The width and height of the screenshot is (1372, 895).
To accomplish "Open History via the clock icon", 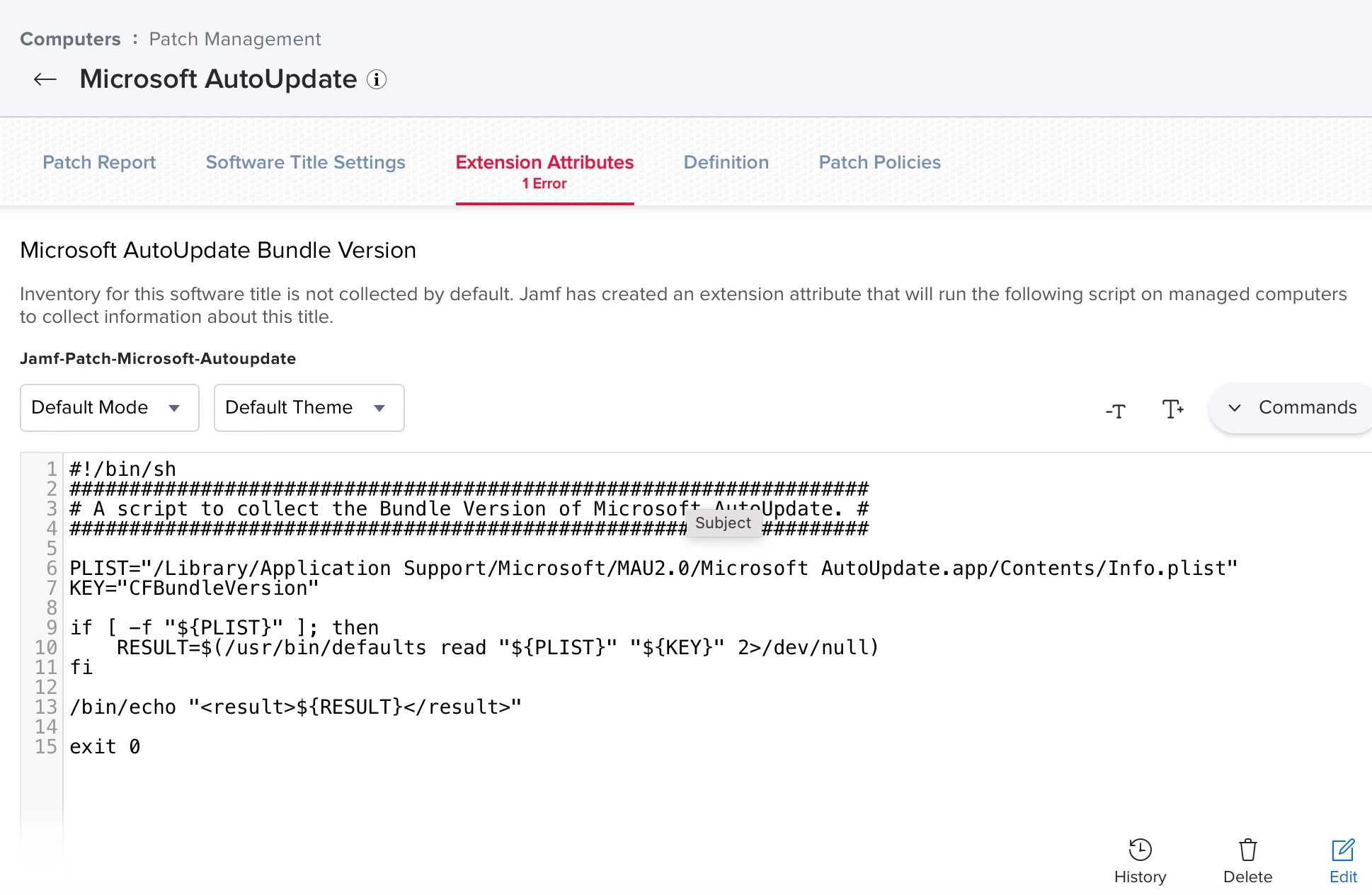I will coord(1140,861).
